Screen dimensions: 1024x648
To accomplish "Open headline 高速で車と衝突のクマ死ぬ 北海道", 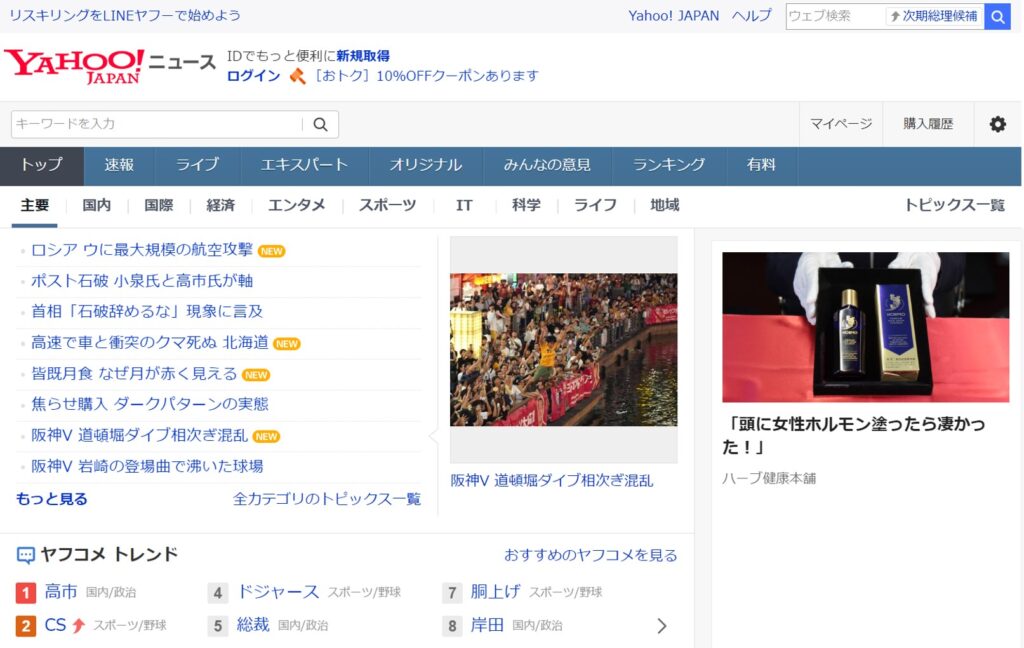I will click(150, 342).
